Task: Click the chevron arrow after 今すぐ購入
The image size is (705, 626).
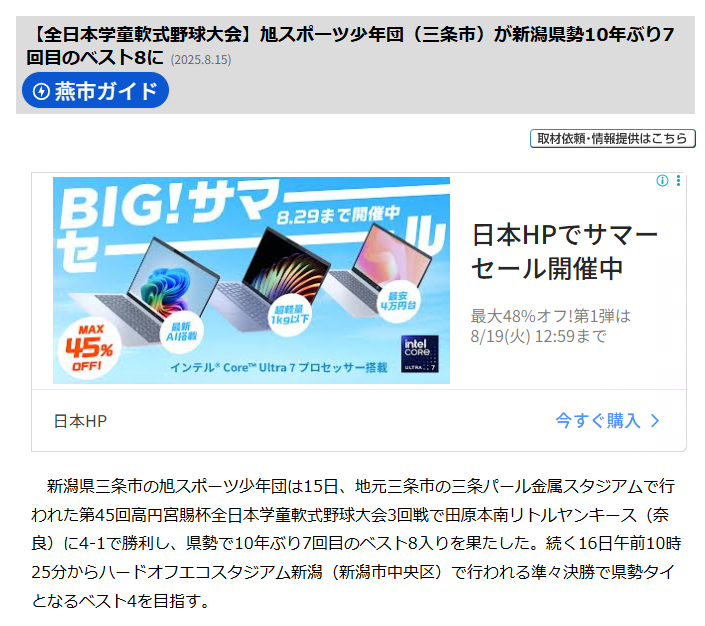Action: click(655, 421)
